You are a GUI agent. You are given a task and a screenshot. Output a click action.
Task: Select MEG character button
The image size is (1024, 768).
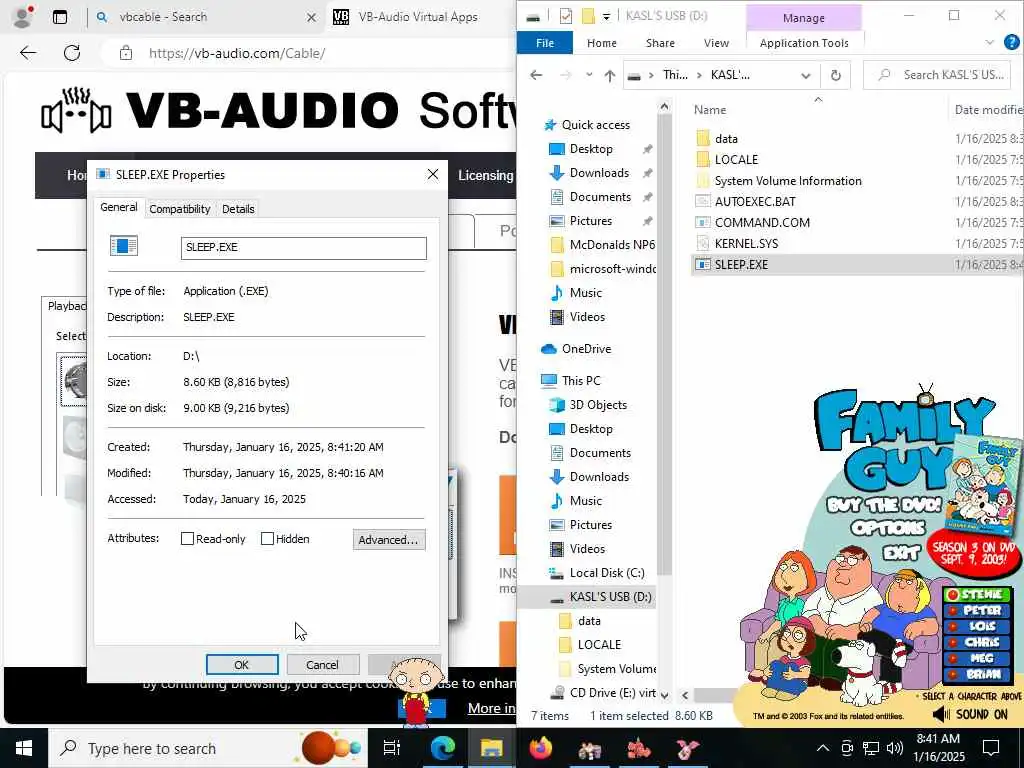[x=977, y=658]
